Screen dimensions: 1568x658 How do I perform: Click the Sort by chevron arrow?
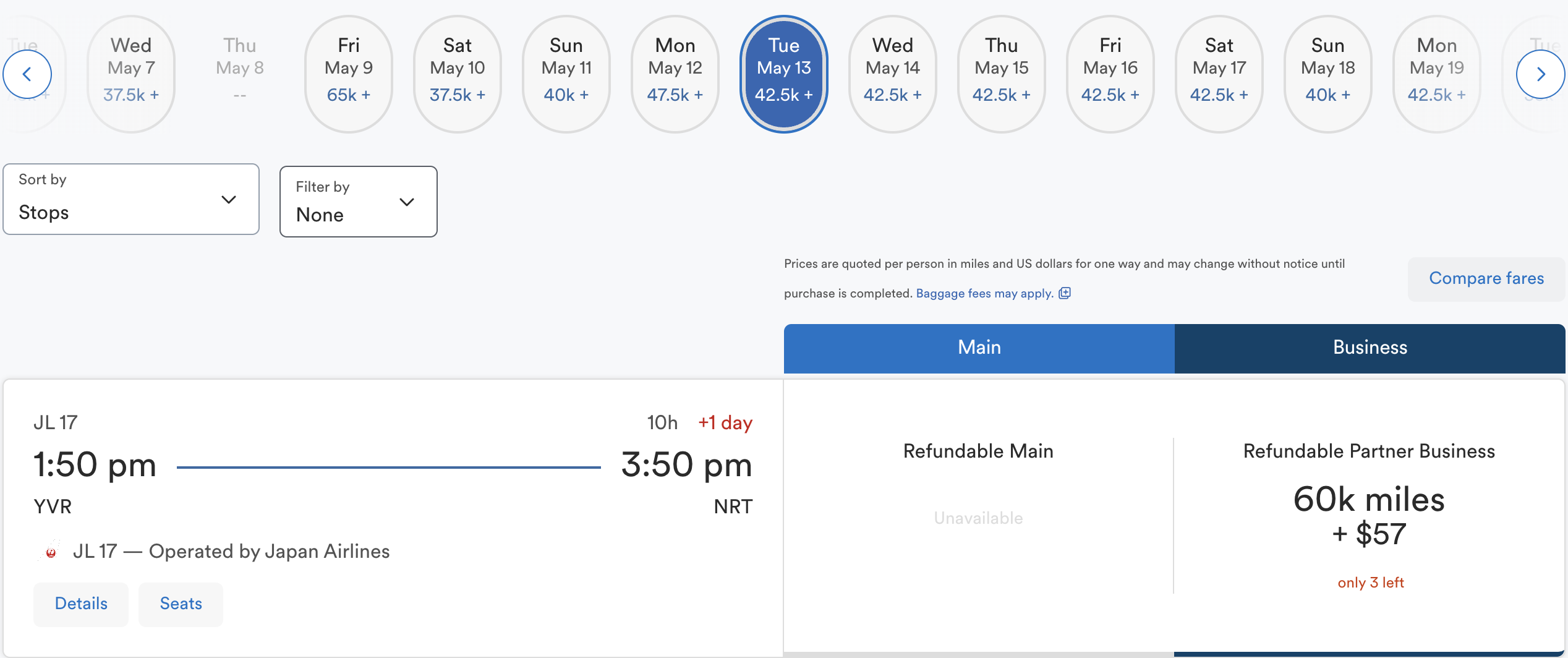coord(229,199)
